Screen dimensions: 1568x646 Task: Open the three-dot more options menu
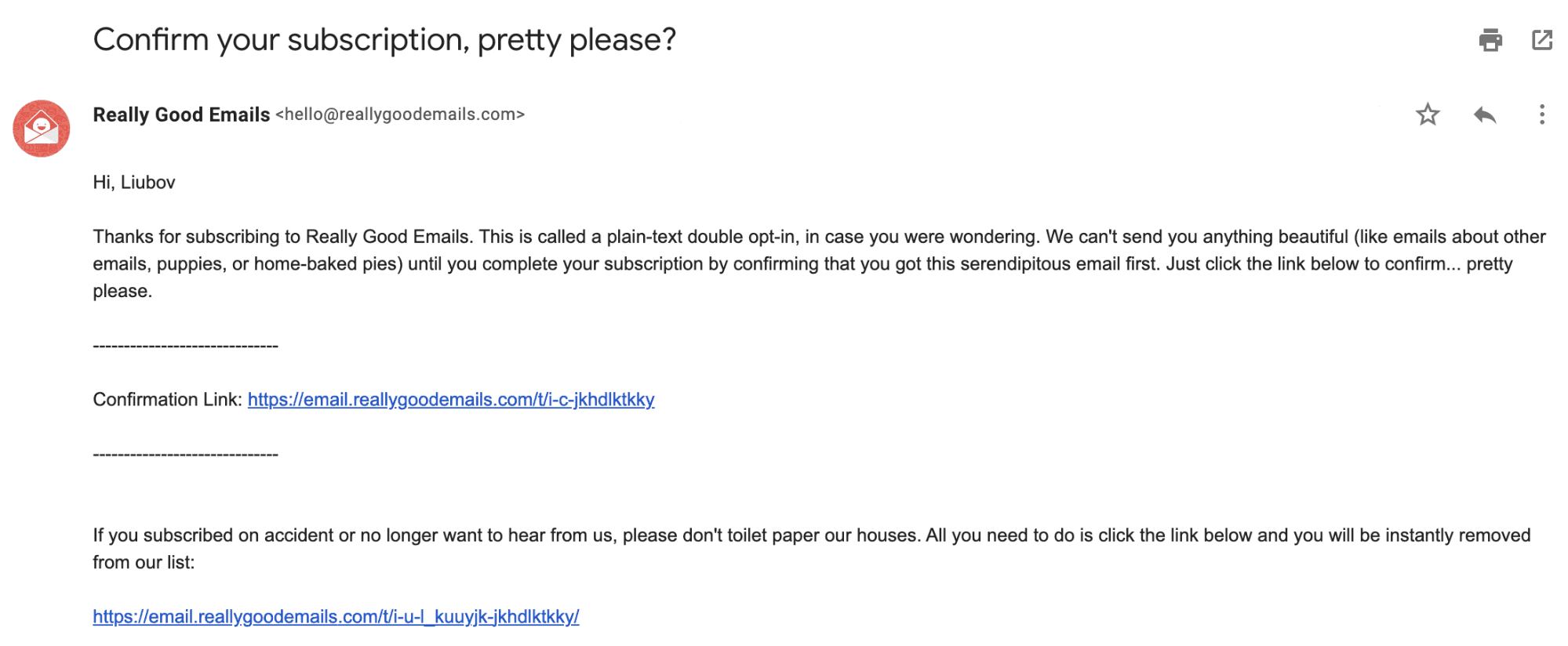pos(1542,114)
